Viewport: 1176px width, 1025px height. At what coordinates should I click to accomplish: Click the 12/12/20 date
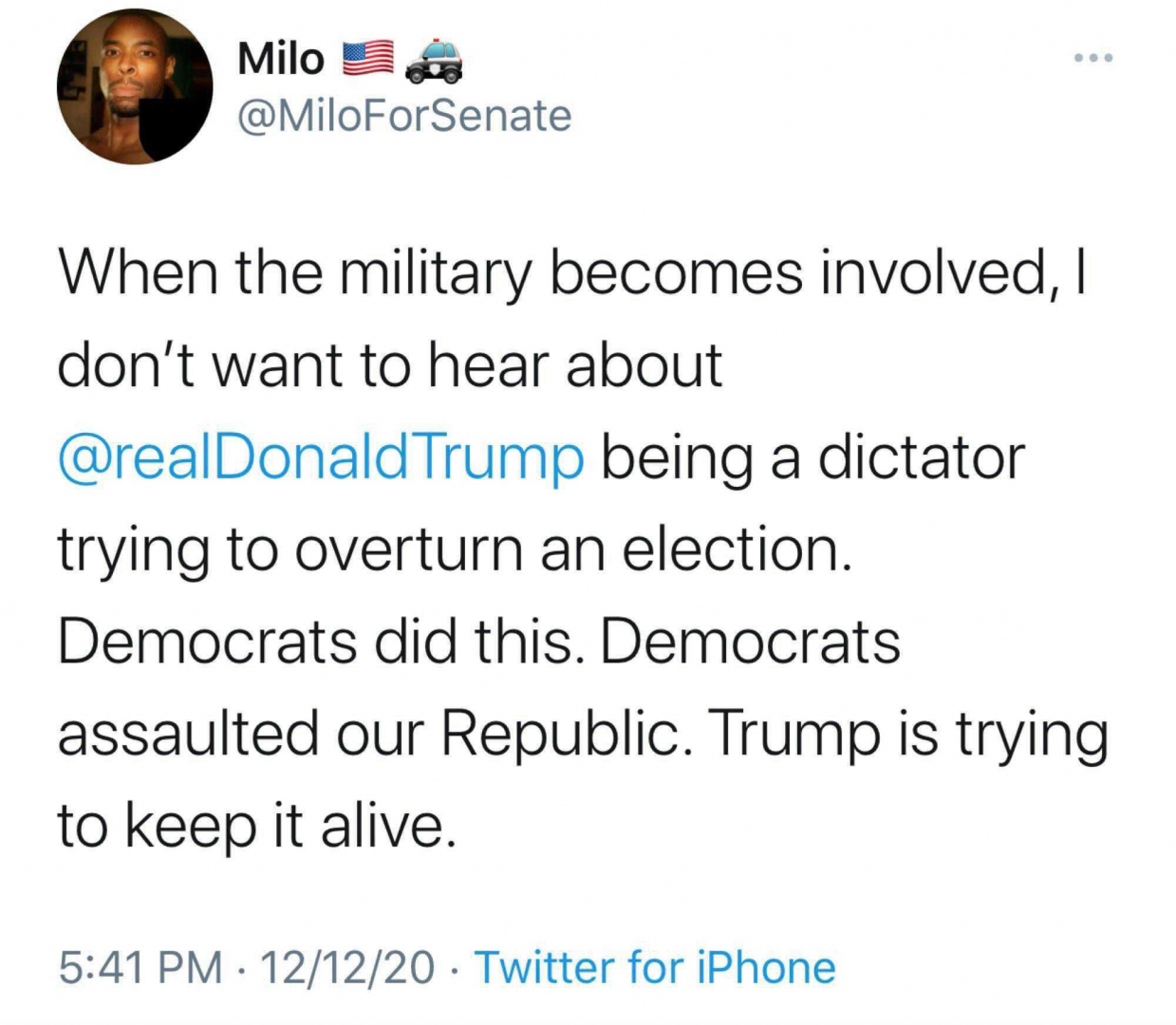[346, 968]
